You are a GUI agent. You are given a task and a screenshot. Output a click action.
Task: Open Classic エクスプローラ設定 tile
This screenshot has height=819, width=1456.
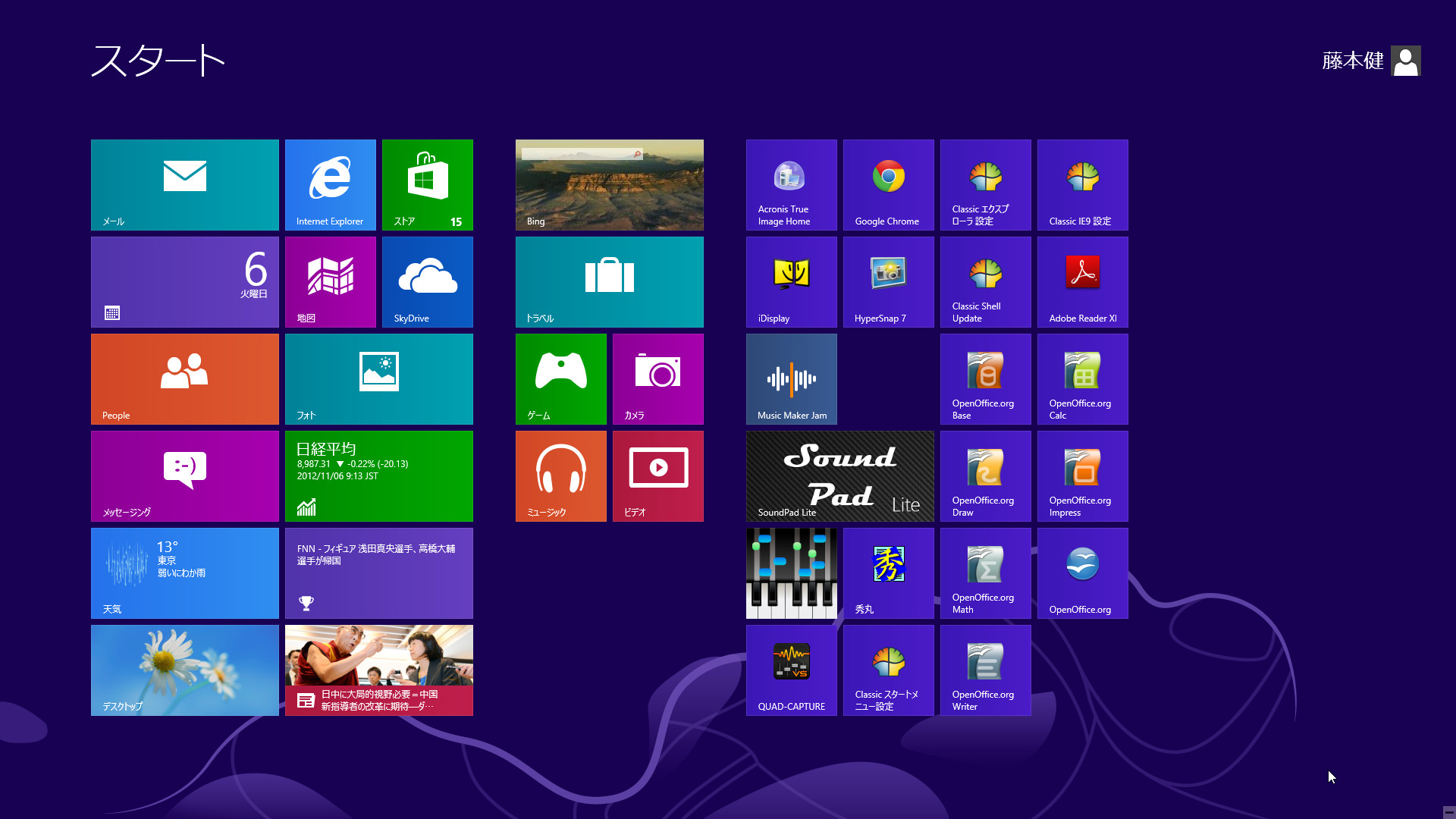(986, 185)
